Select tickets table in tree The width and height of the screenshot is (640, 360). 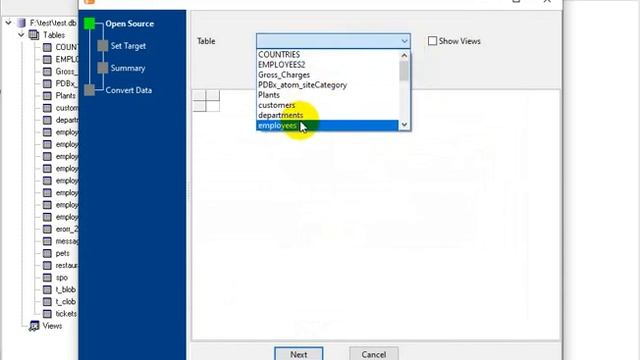66,314
